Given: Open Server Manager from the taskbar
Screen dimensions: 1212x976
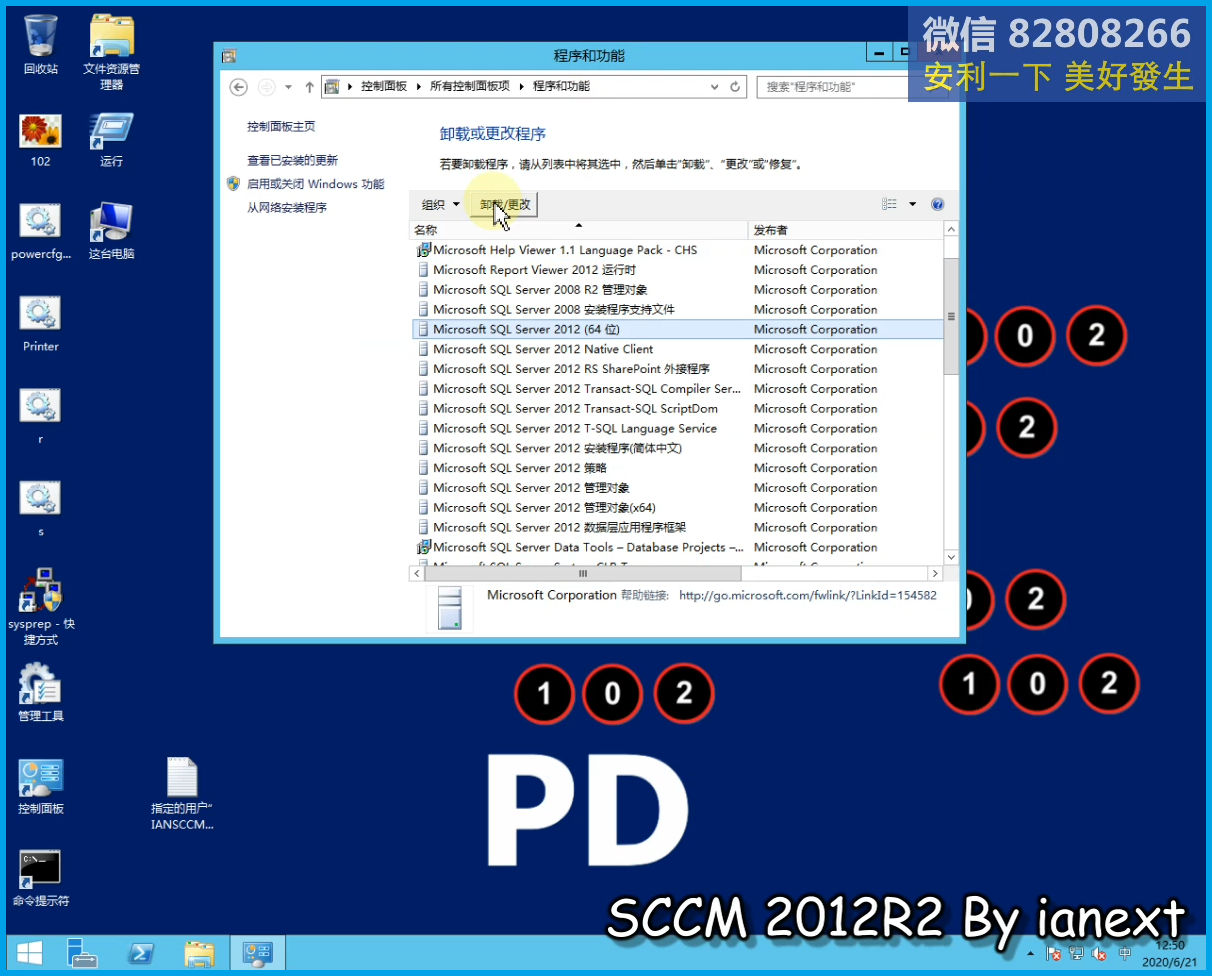Looking at the screenshot, I should tap(81, 953).
